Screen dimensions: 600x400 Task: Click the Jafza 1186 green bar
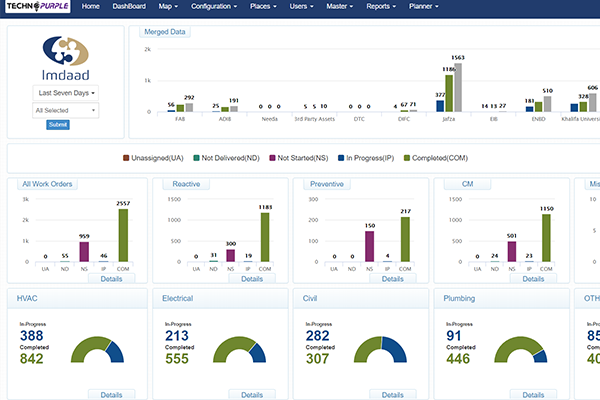pyautogui.click(x=449, y=93)
